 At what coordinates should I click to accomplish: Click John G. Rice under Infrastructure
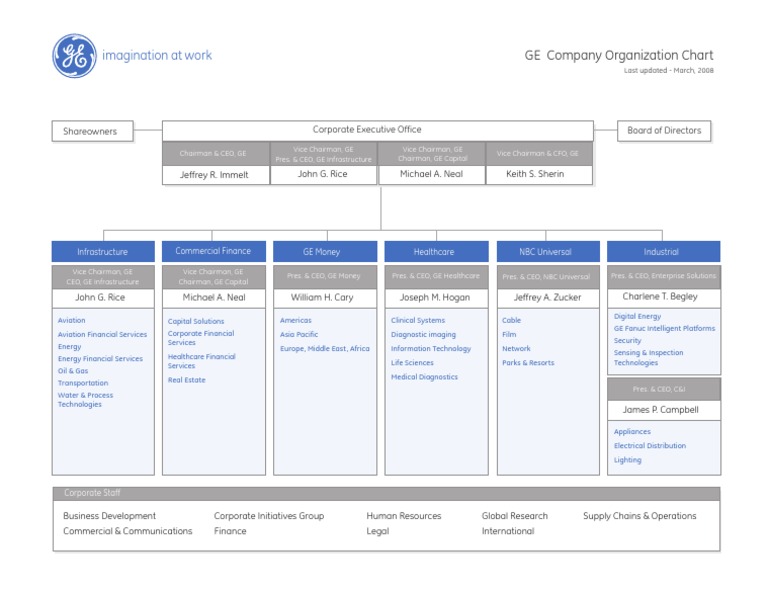coord(103,298)
